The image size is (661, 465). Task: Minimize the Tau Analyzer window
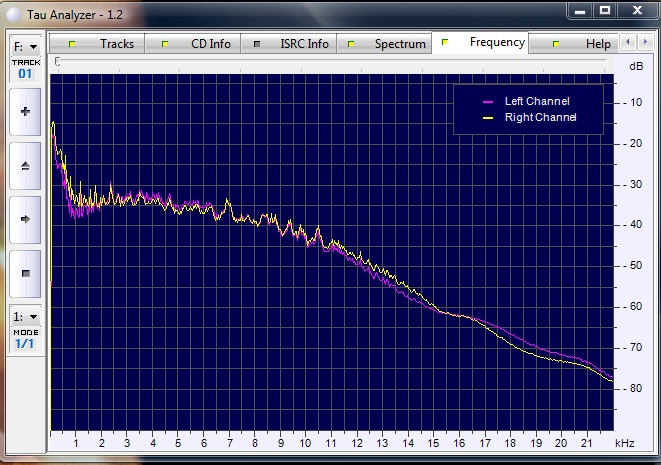click(580, 10)
